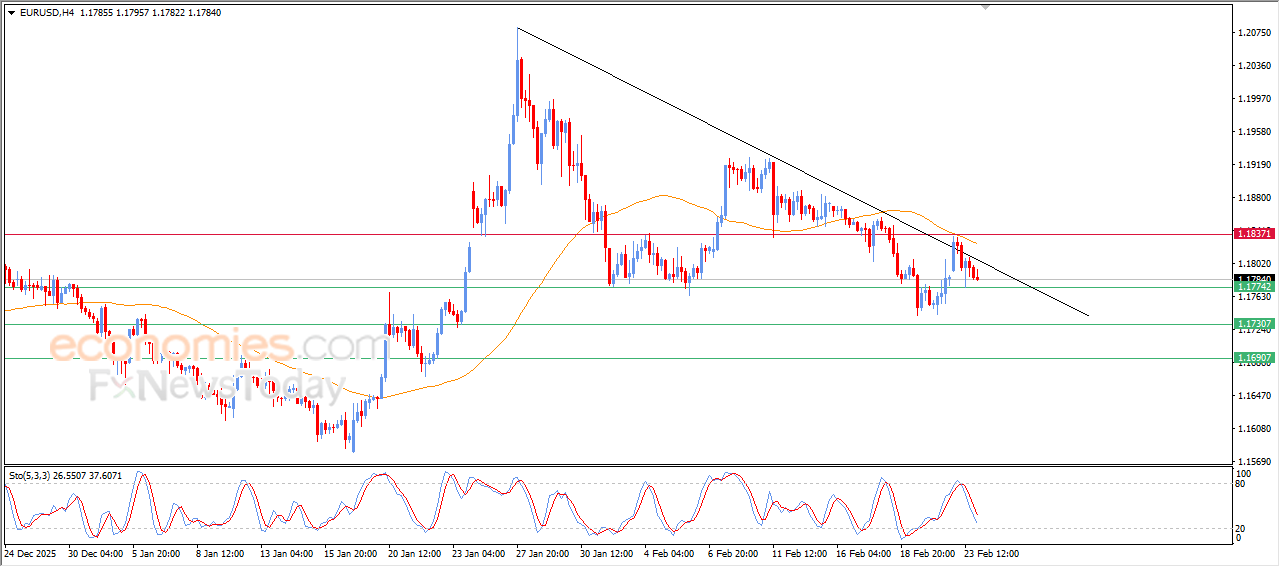Click the 1.16470 price axis value
Viewport: 1280px width, 567px height.
coord(1254,396)
